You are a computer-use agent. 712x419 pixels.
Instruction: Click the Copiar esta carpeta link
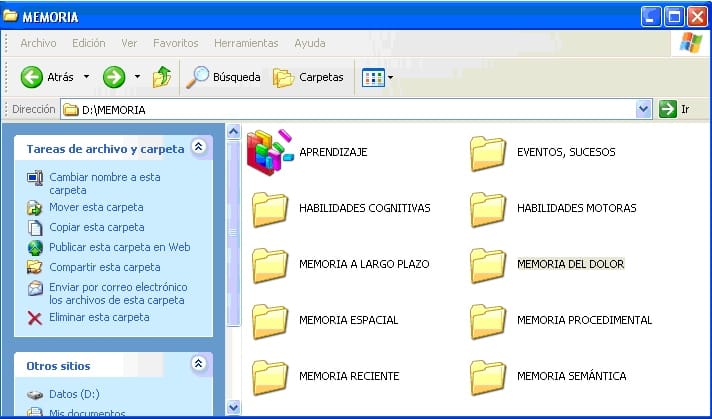click(x=97, y=227)
